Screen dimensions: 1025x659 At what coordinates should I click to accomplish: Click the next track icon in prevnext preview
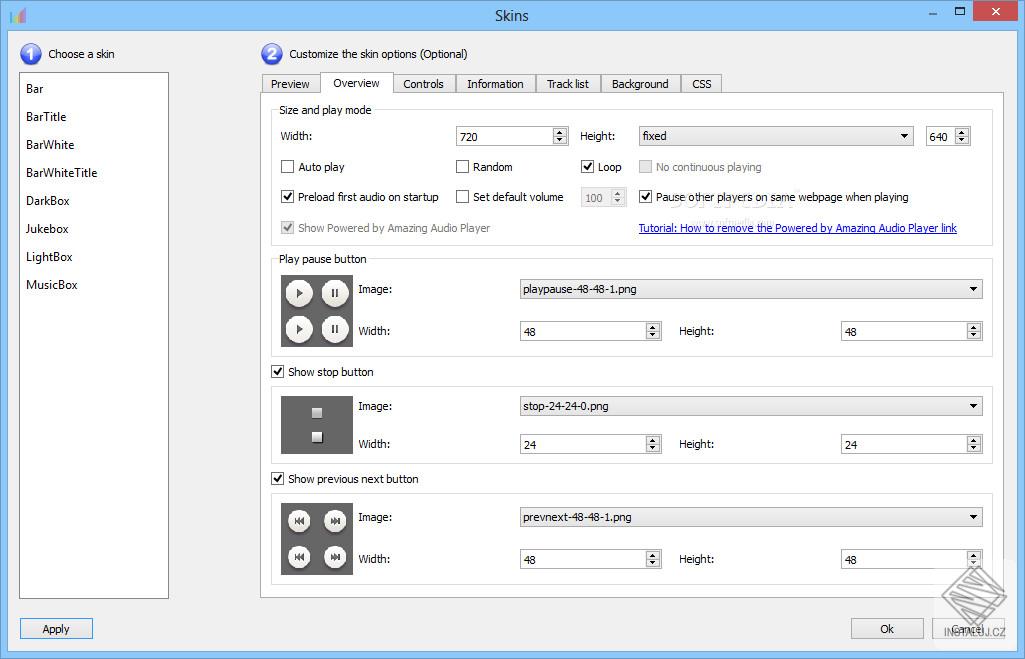333,520
